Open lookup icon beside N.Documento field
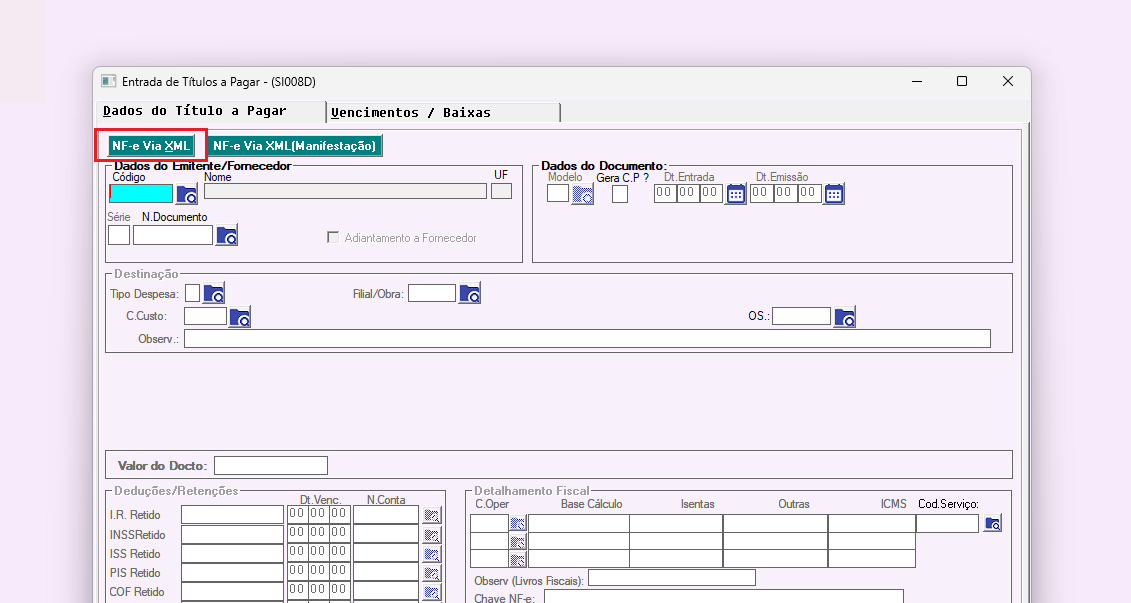 [x=226, y=235]
